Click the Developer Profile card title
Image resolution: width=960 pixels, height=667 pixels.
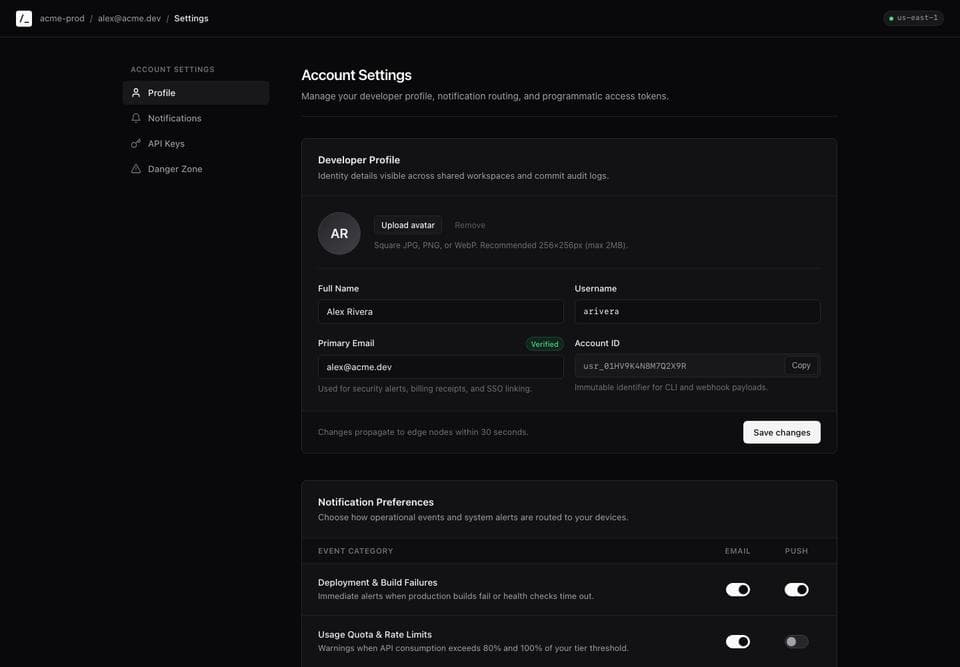click(x=359, y=160)
